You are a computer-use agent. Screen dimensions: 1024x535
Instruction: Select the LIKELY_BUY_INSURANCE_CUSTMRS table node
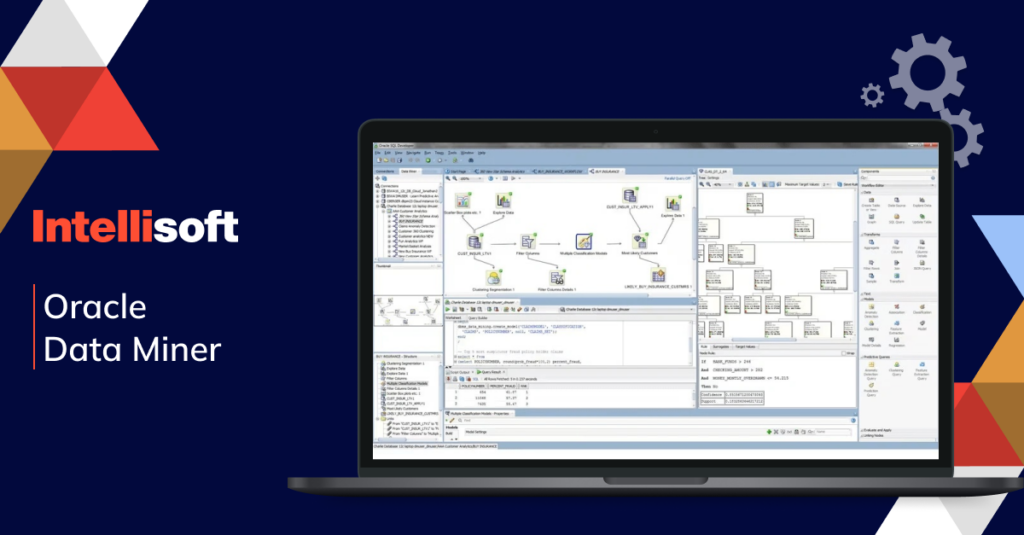pos(658,275)
